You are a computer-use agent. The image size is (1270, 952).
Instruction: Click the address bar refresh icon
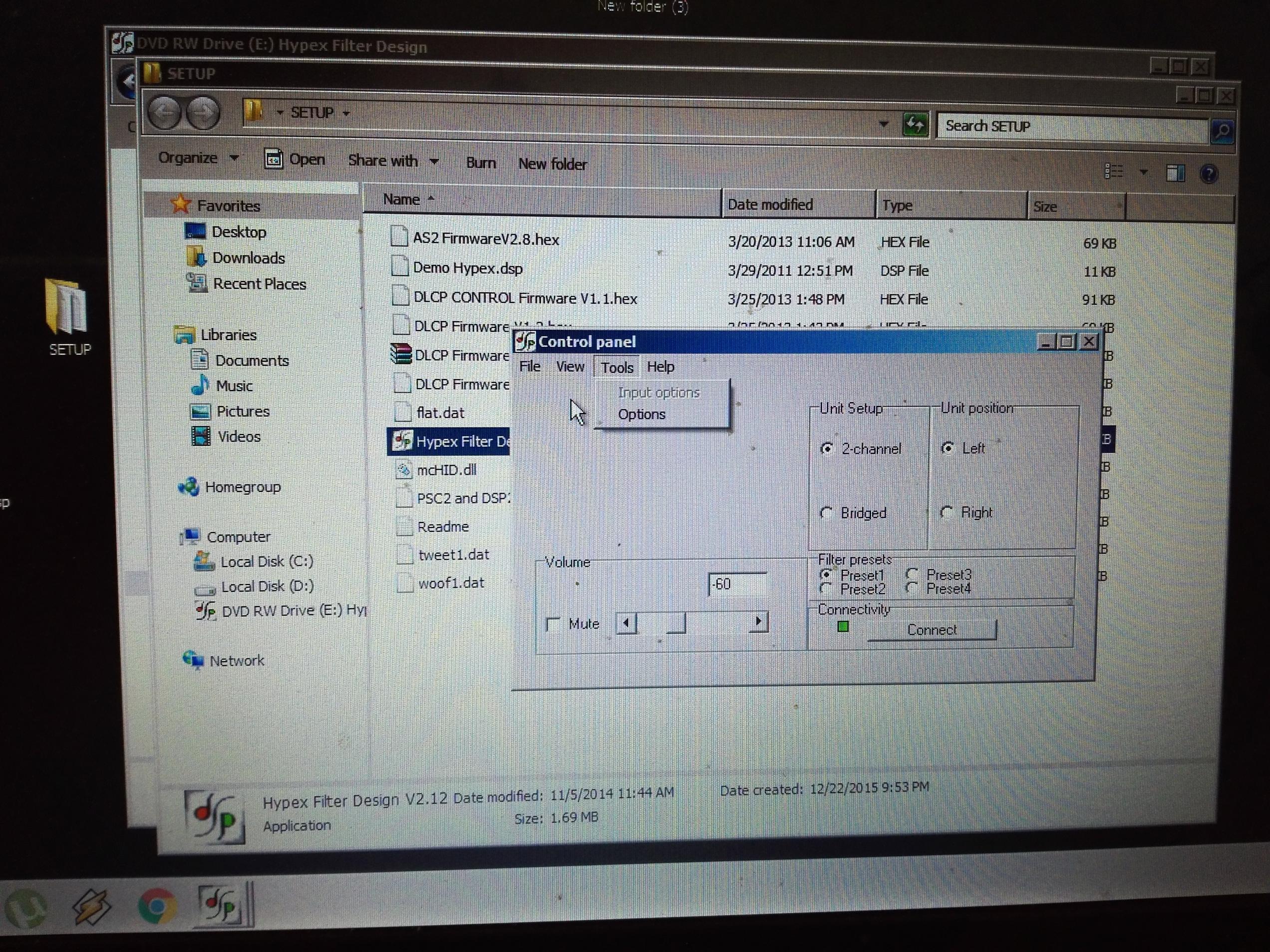point(915,124)
